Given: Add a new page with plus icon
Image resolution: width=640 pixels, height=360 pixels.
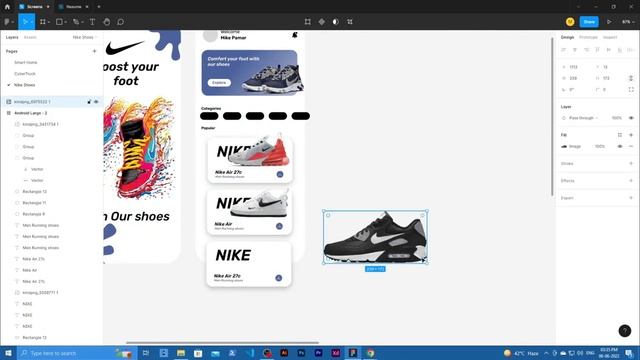Looking at the screenshot, I should click(94, 51).
